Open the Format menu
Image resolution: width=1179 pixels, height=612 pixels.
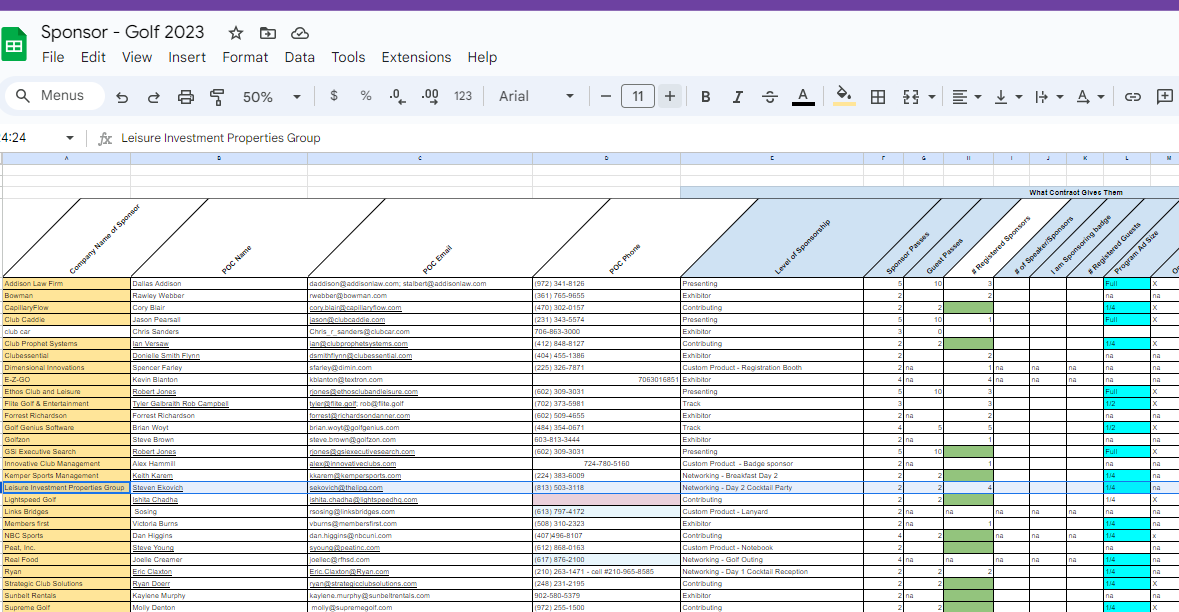(x=245, y=57)
